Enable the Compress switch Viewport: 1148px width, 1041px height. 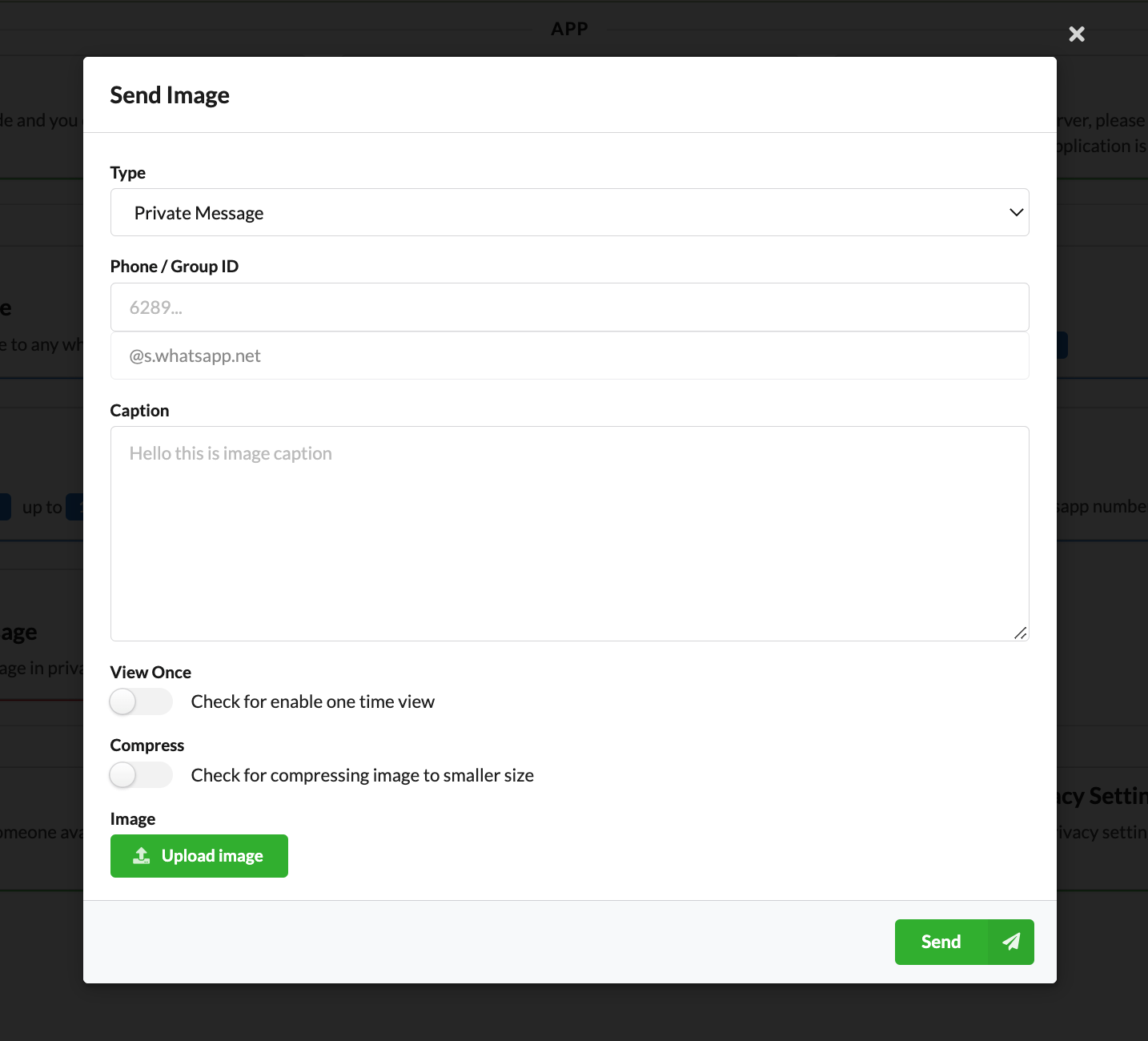point(141,775)
